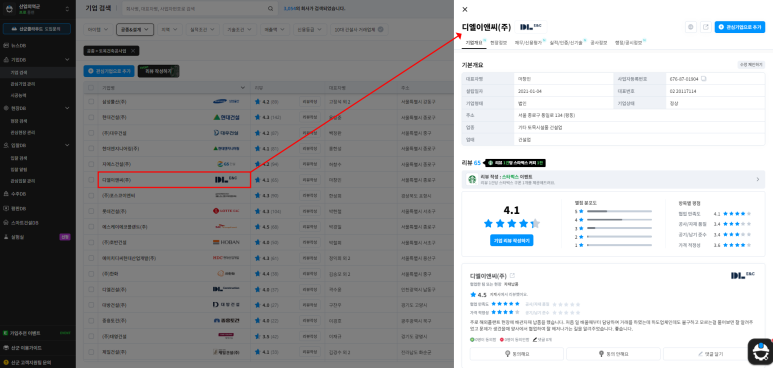
Task: Open the 공종&설계 filter dropdown
Action: click(135, 30)
